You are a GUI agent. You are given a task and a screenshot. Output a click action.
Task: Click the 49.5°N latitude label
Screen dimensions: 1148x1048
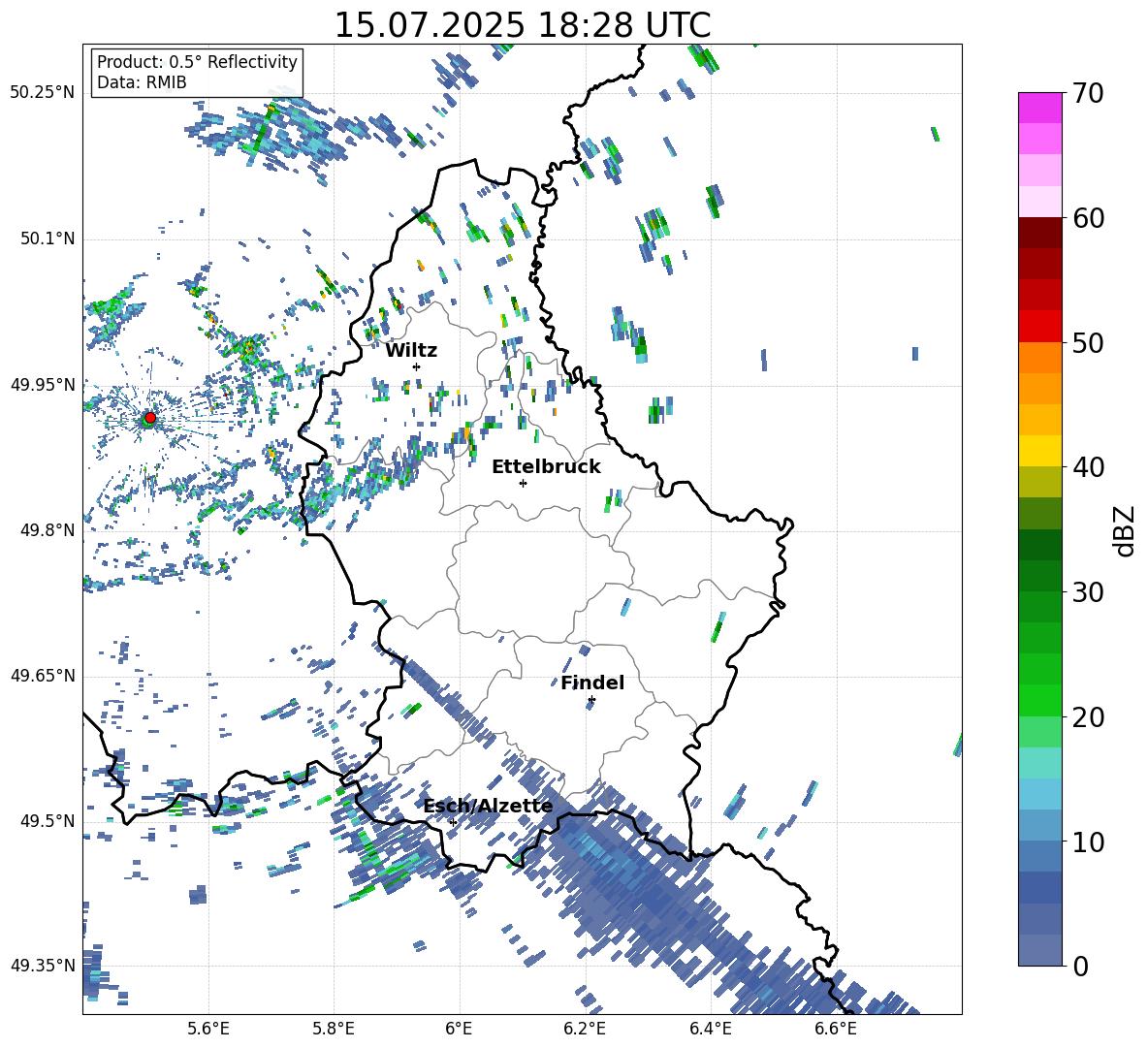48,821
